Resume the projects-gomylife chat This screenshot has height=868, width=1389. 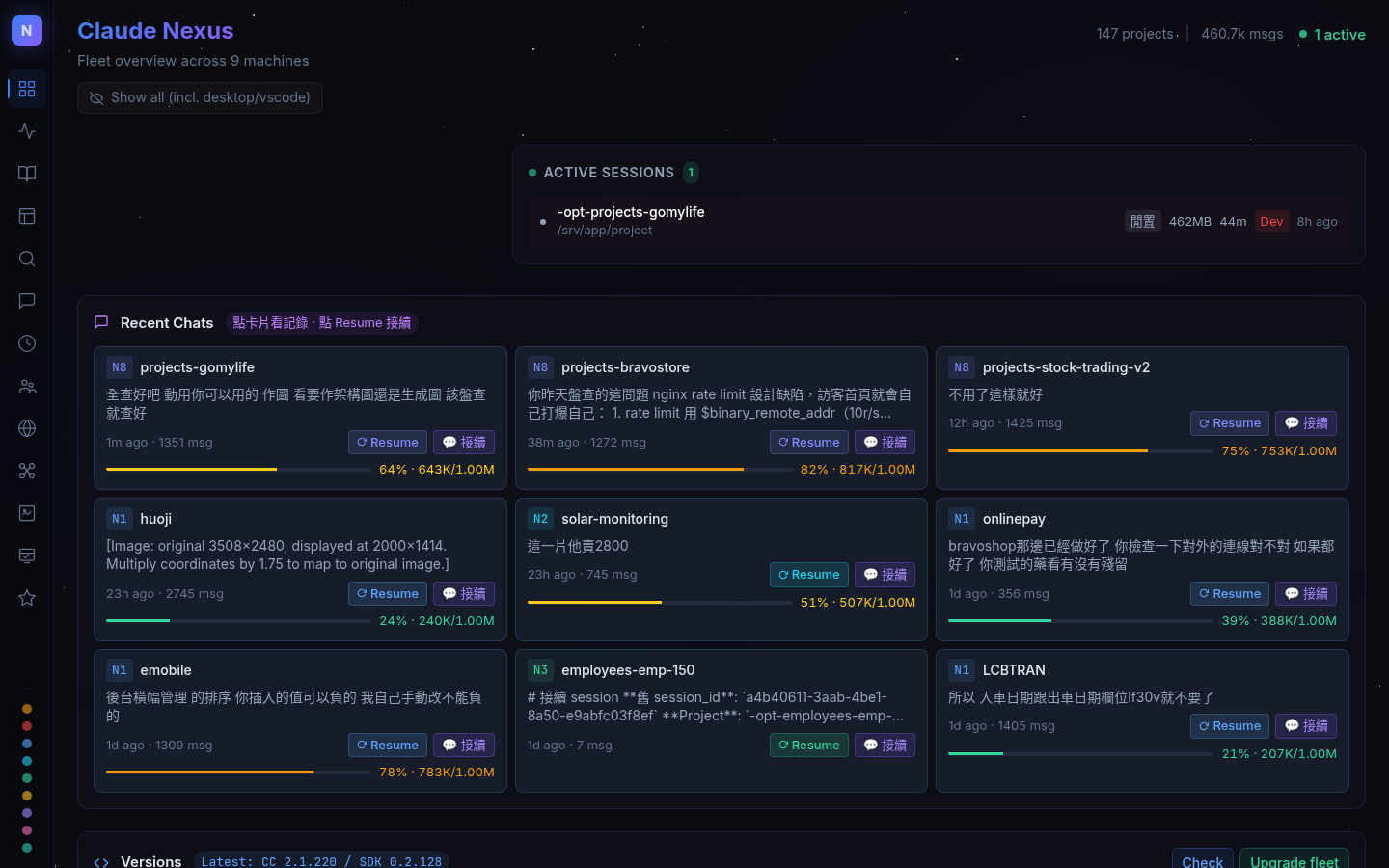coord(388,443)
